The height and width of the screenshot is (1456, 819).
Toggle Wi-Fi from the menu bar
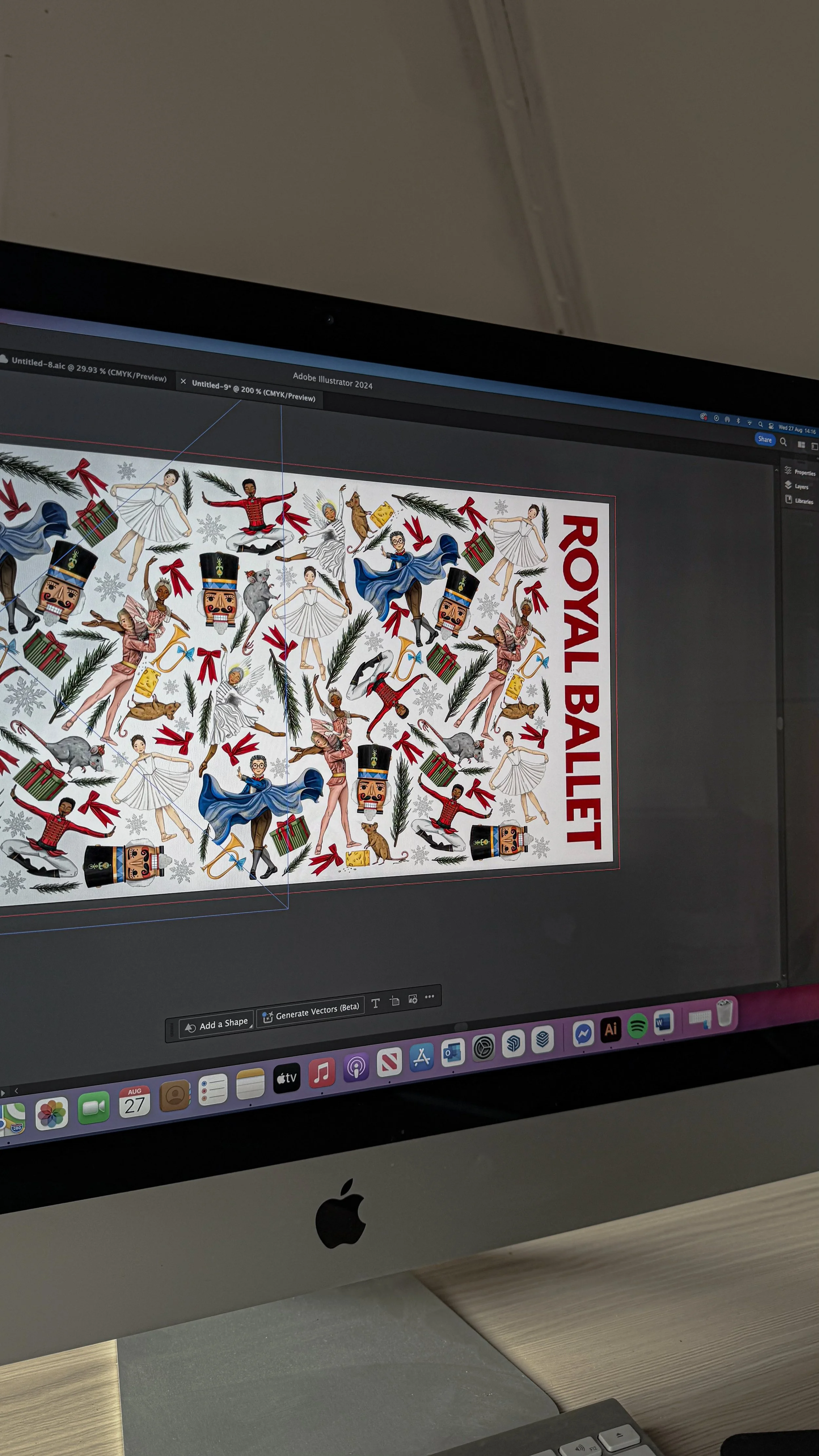coord(750,423)
